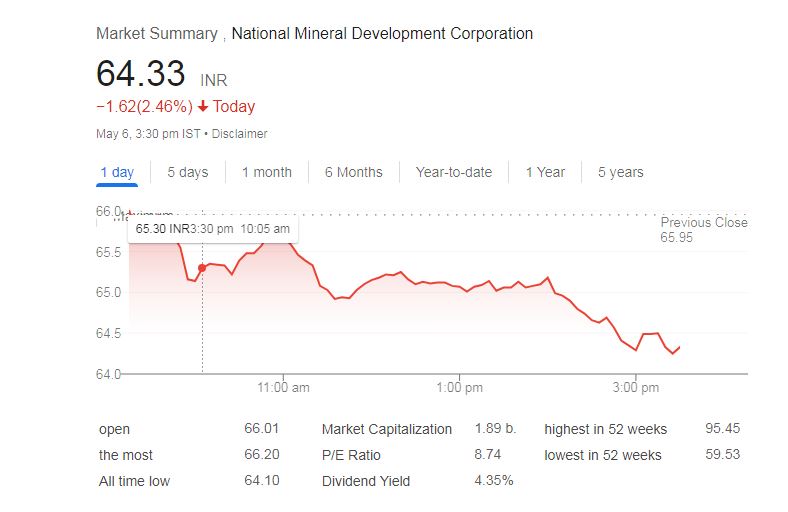Click the Market Summary heading link
This screenshot has height=512, width=788.
[x=157, y=34]
